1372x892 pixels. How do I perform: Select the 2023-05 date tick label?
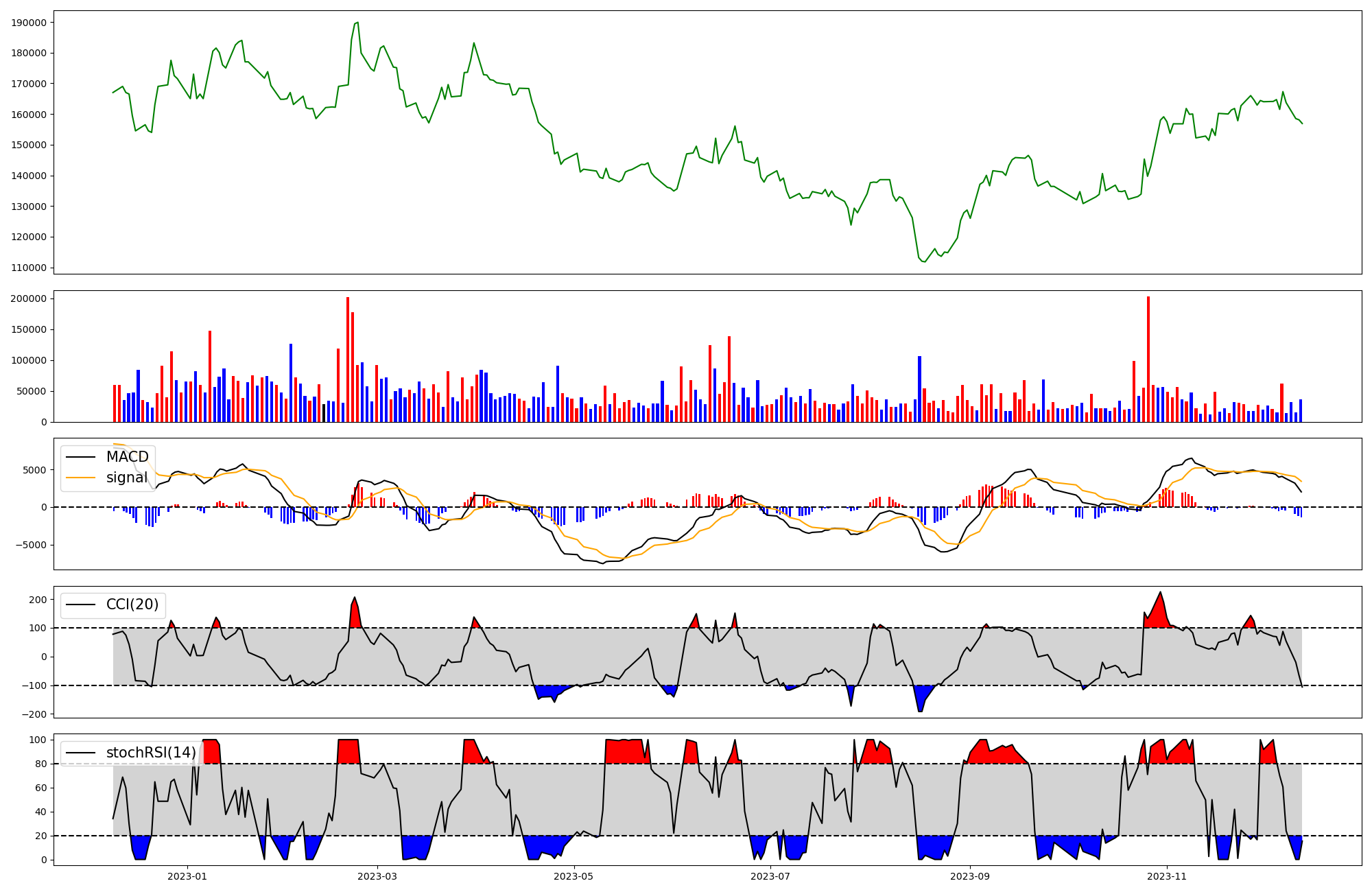[573, 876]
